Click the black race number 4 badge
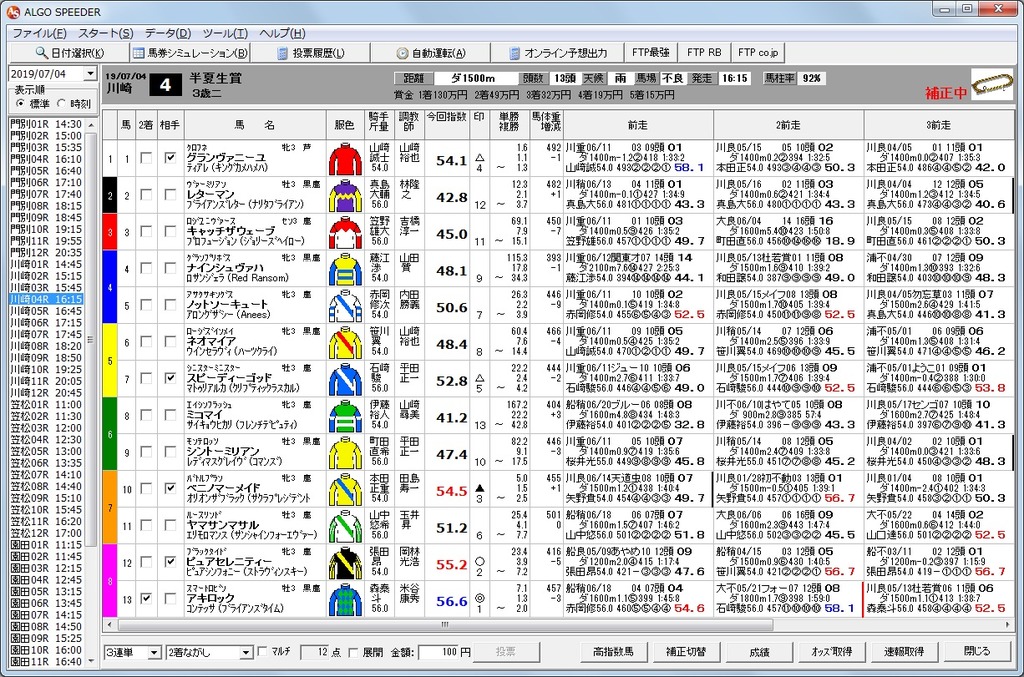 pyautogui.click(x=165, y=85)
